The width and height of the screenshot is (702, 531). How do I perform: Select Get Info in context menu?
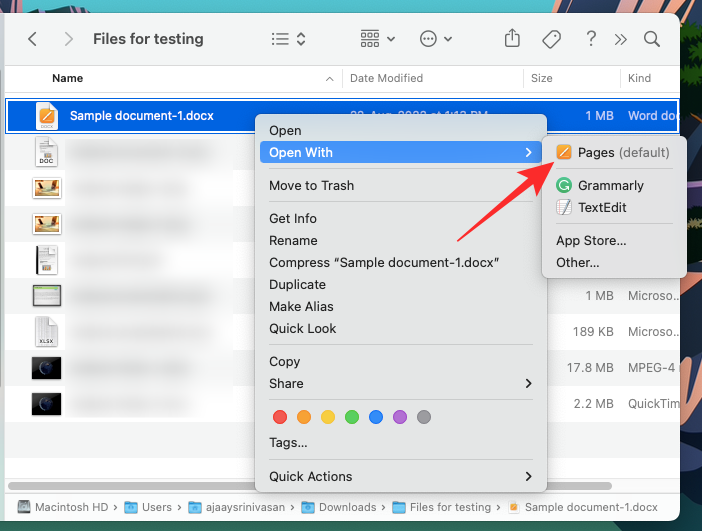coord(293,219)
